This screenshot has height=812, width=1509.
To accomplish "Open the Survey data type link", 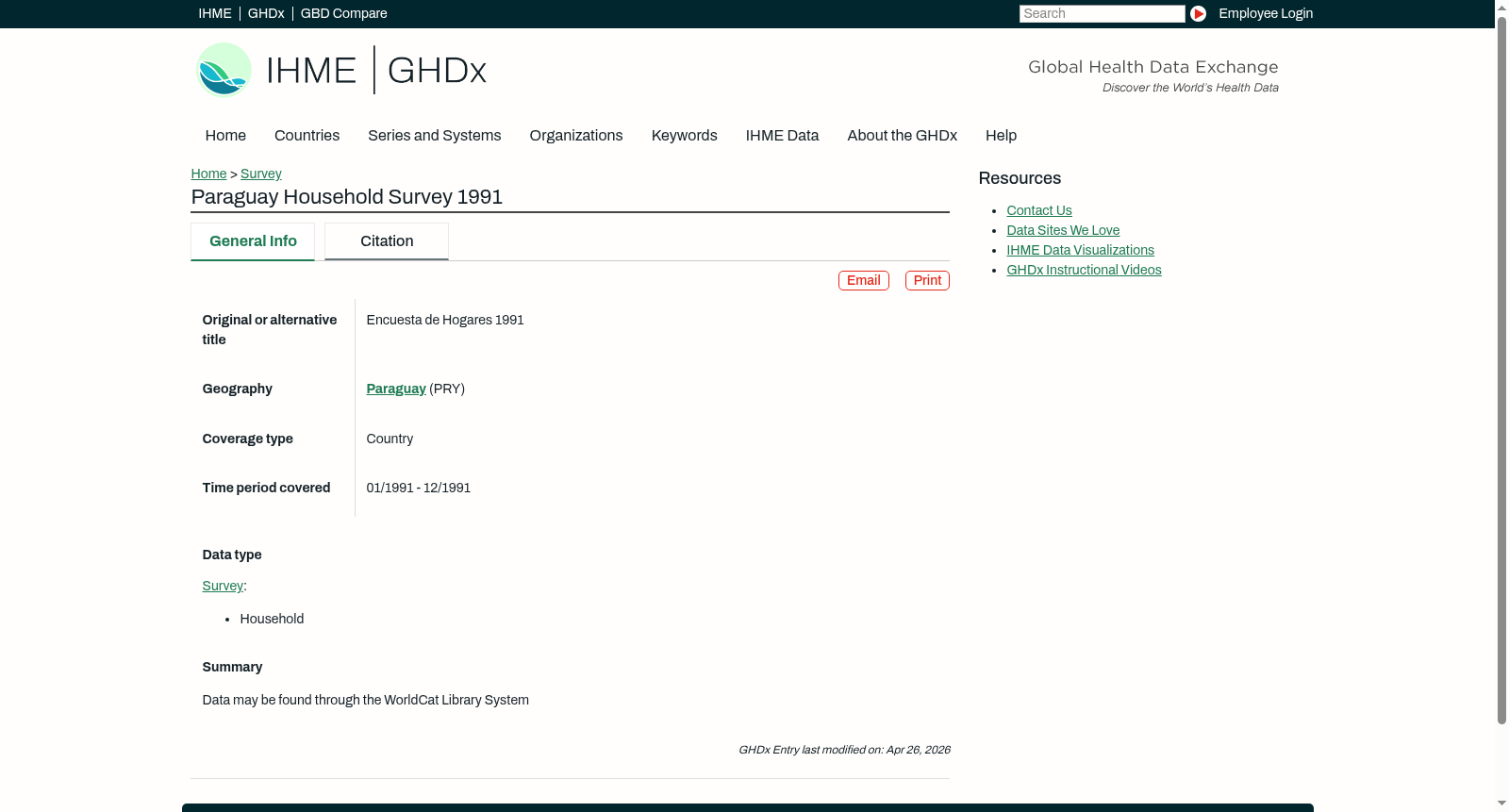I will [x=223, y=586].
